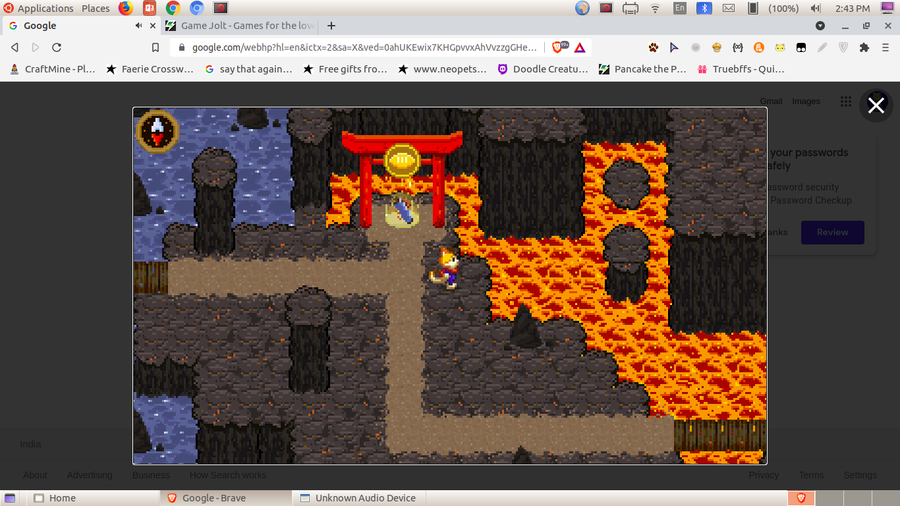The image size is (900, 506).
Task: Click the purple cursor arrow extension
Action: click(x=674, y=48)
